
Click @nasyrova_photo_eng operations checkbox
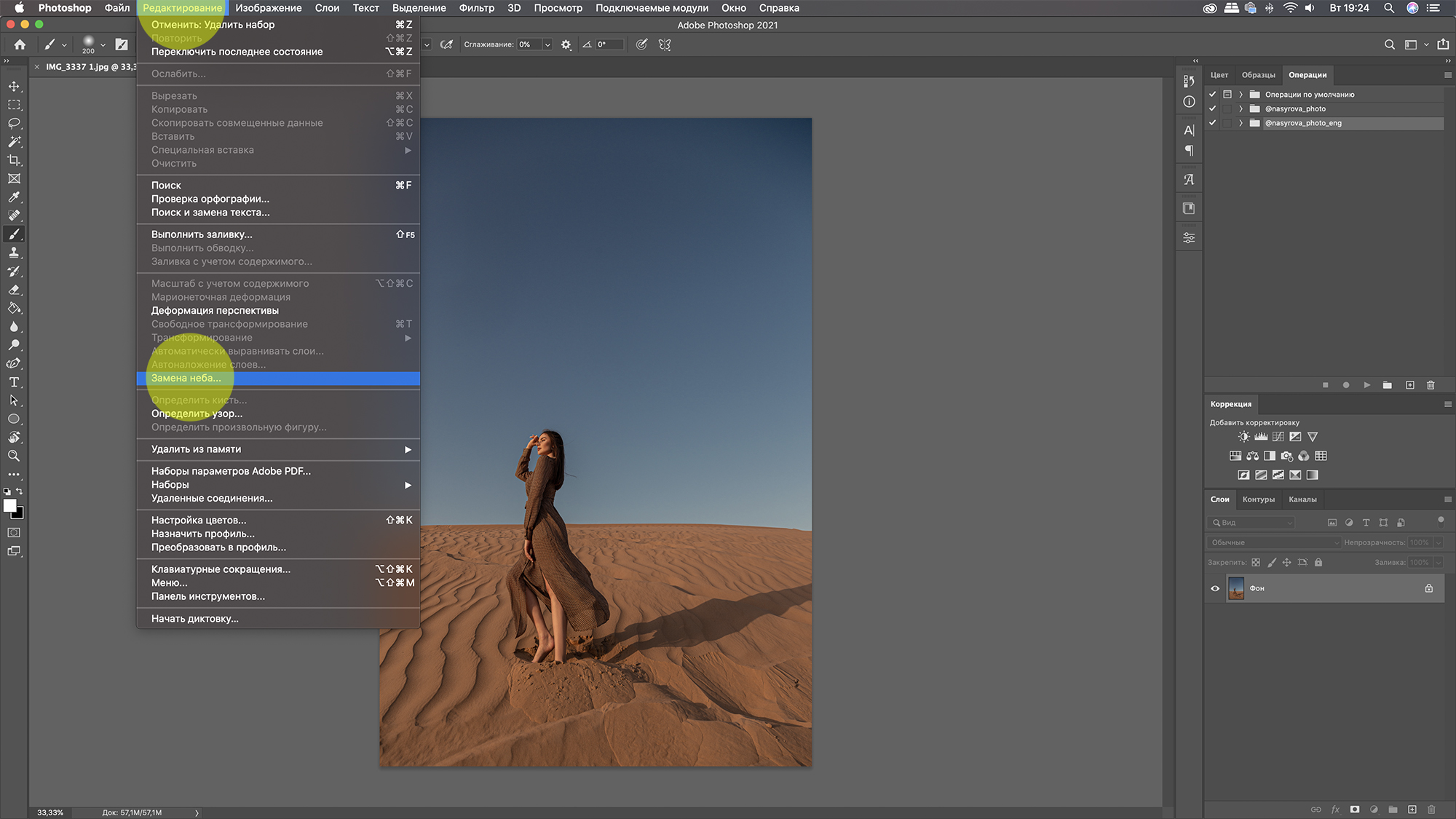[1213, 122]
